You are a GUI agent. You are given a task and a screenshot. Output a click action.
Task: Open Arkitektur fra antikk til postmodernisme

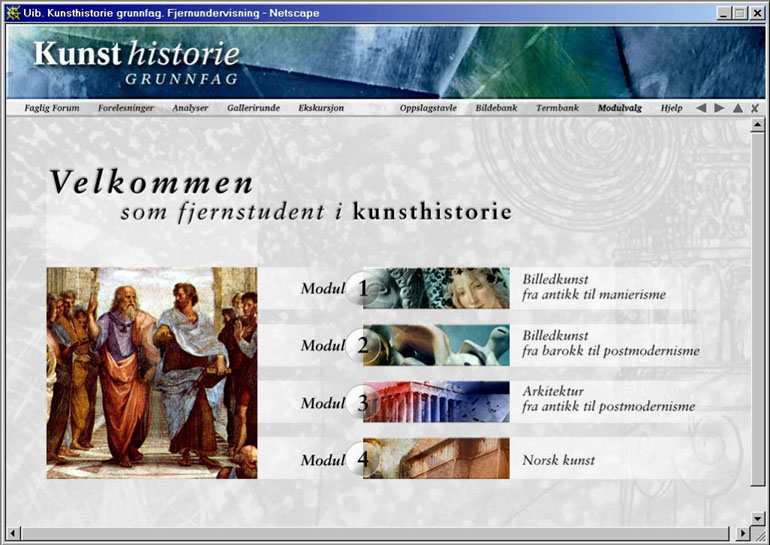pos(608,399)
